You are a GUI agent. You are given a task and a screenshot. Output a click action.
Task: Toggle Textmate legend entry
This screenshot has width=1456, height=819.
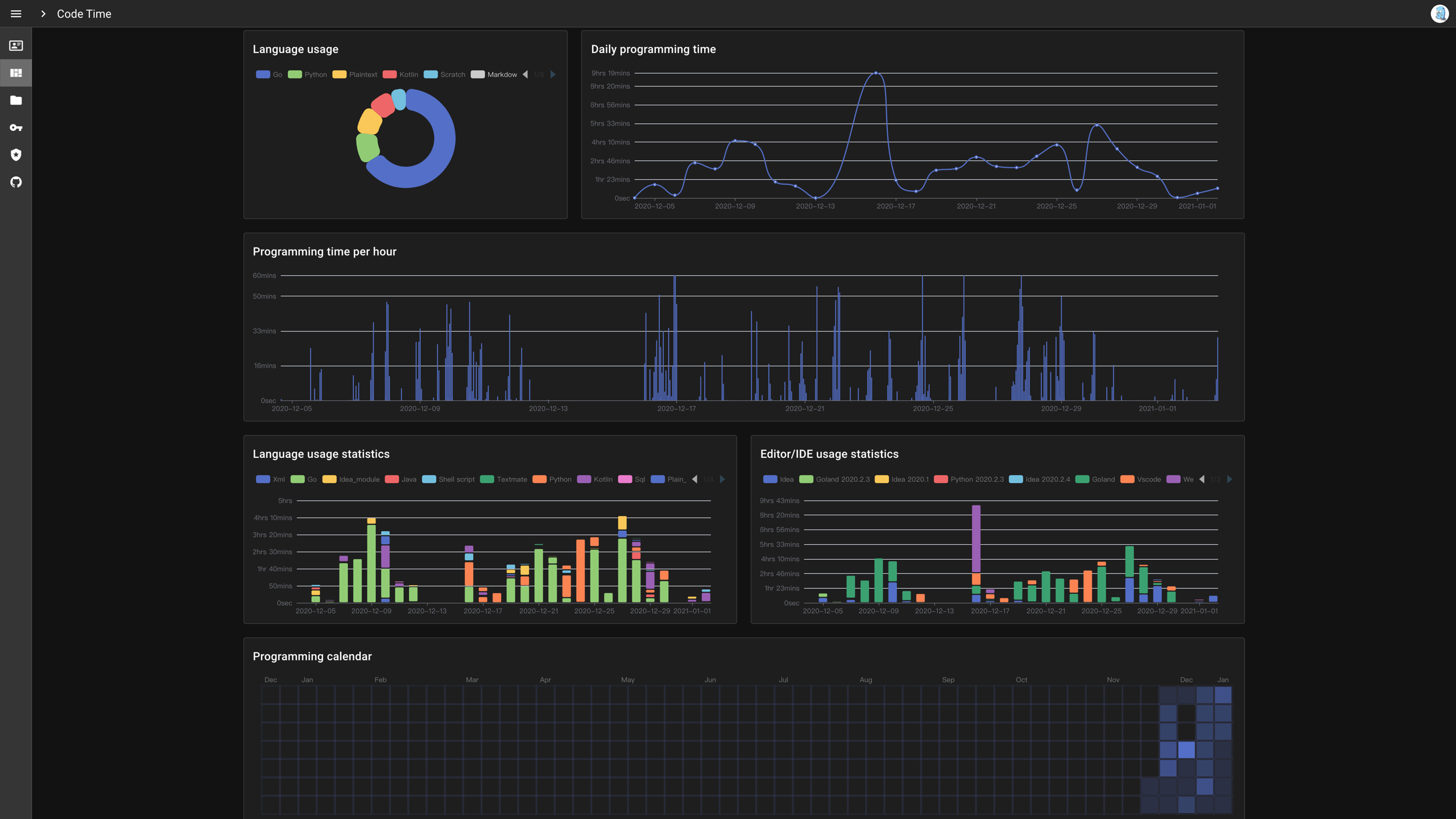[503, 479]
